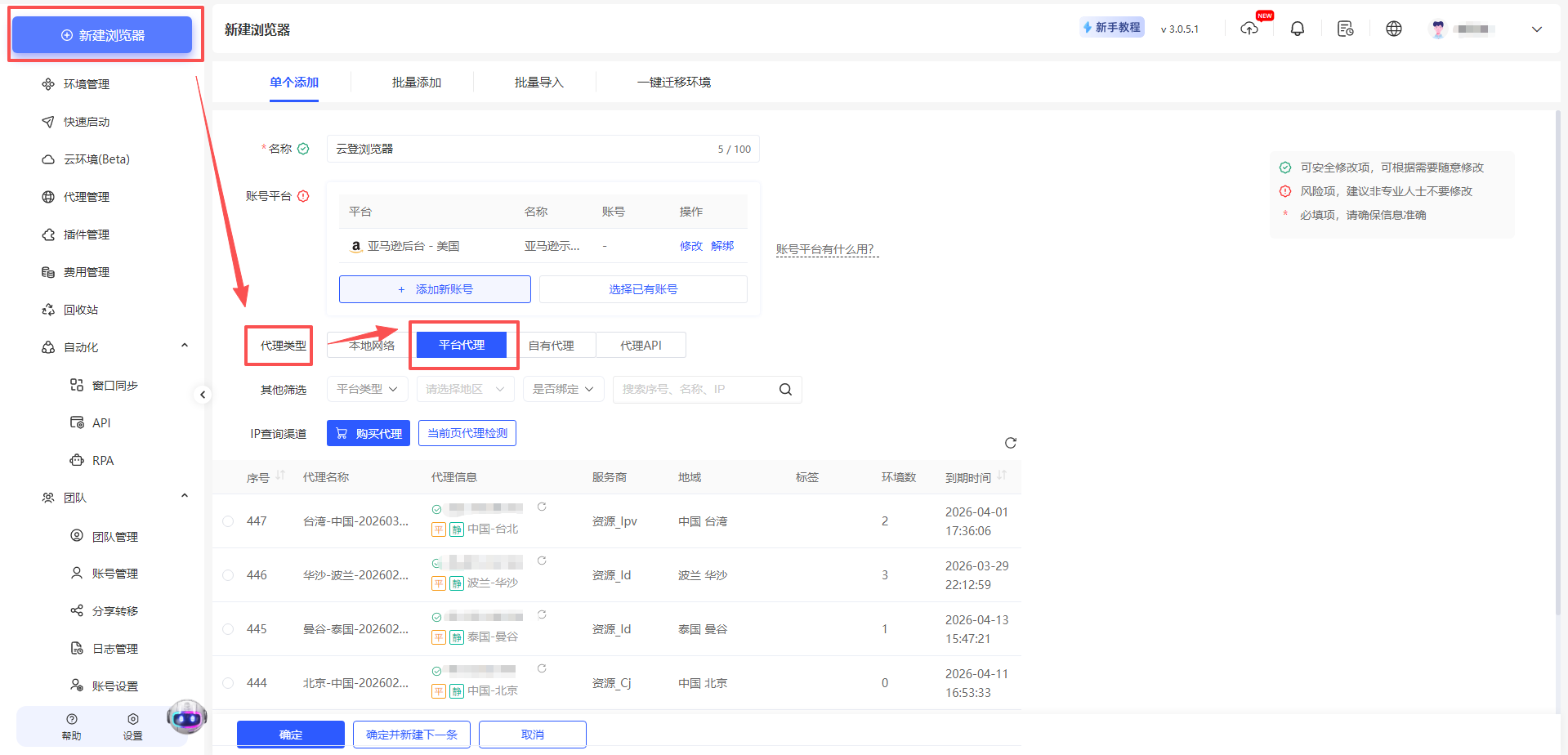This screenshot has width=1568, height=755.
Task: Select 快速启动 from the sidebar
Action: pyautogui.click(x=85, y=121)
